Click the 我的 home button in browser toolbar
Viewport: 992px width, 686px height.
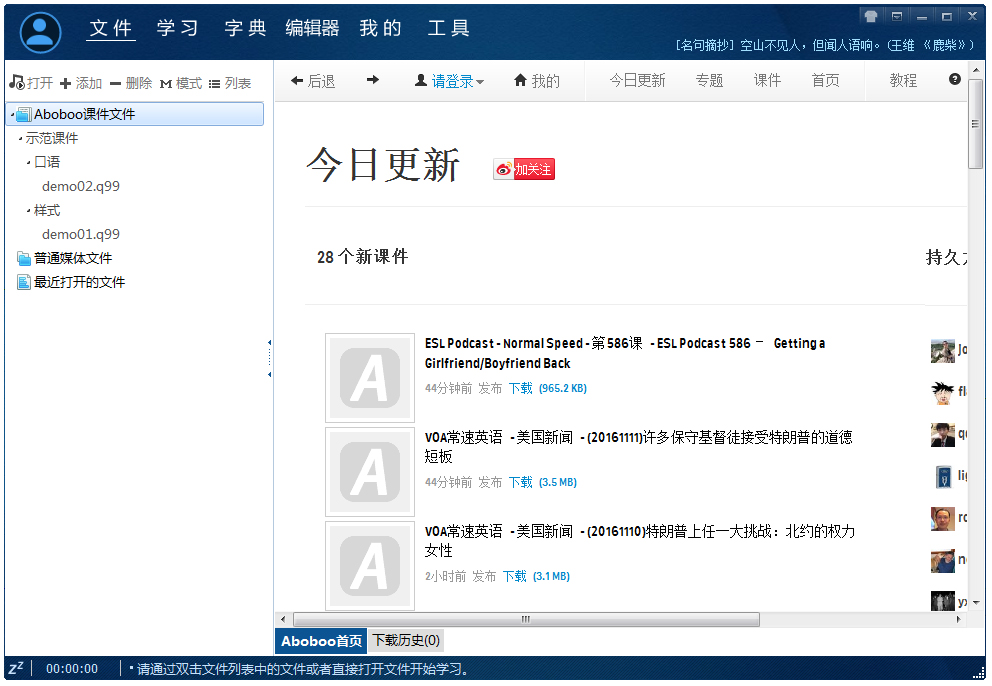536,81
